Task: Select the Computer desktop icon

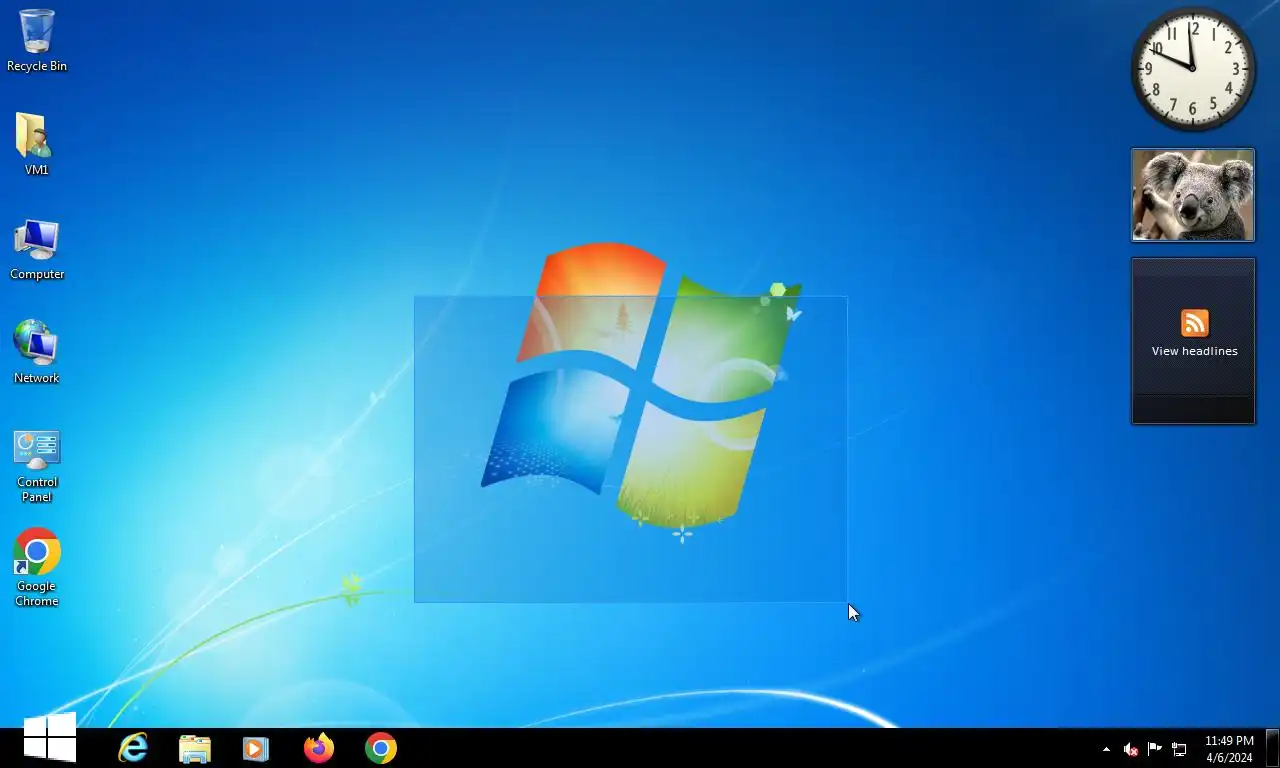Action: tap(37, 250)
